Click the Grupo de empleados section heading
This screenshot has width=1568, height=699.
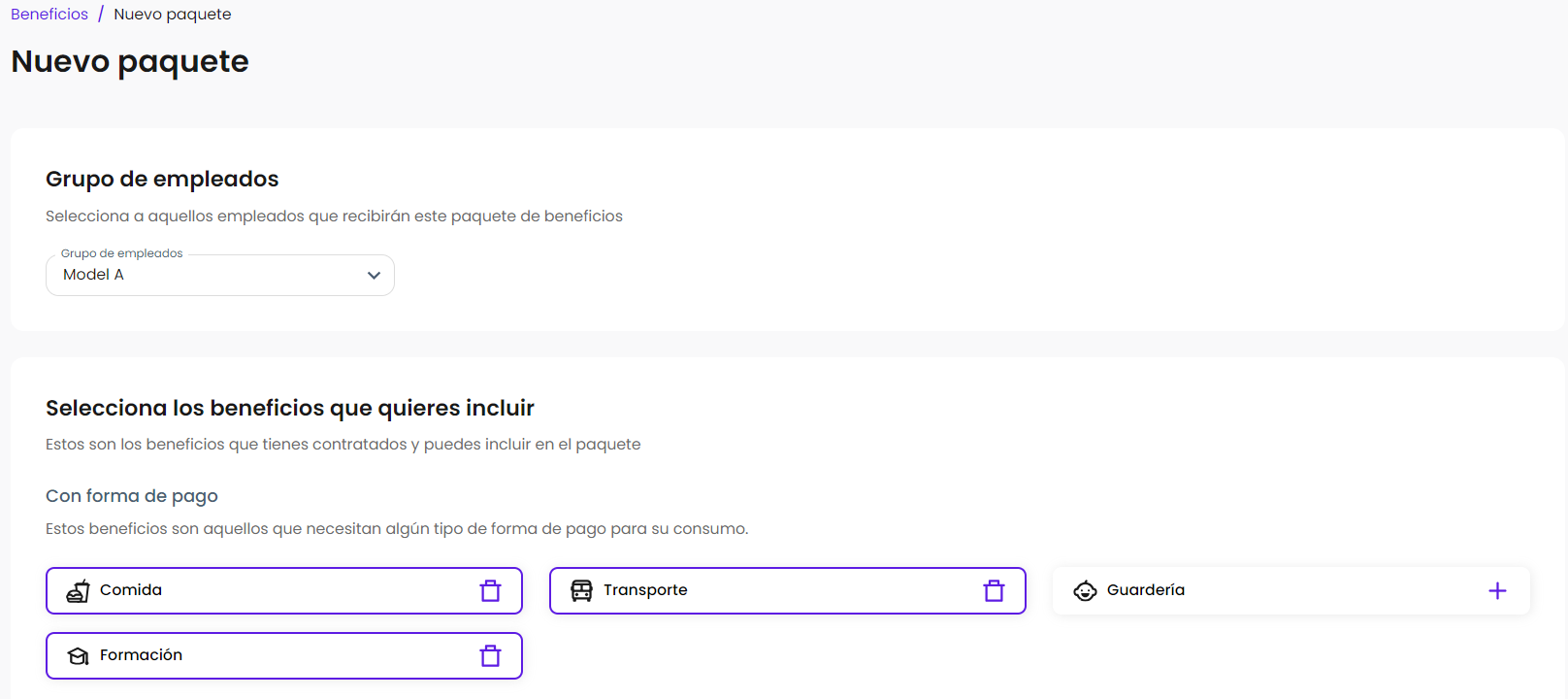click(x=162, y=180)
